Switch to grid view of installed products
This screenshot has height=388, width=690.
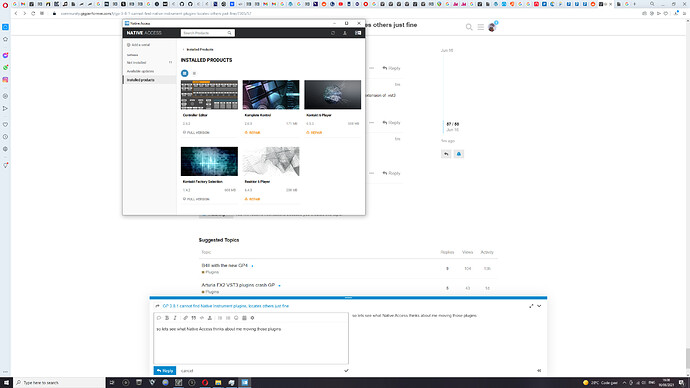[185, 73]
